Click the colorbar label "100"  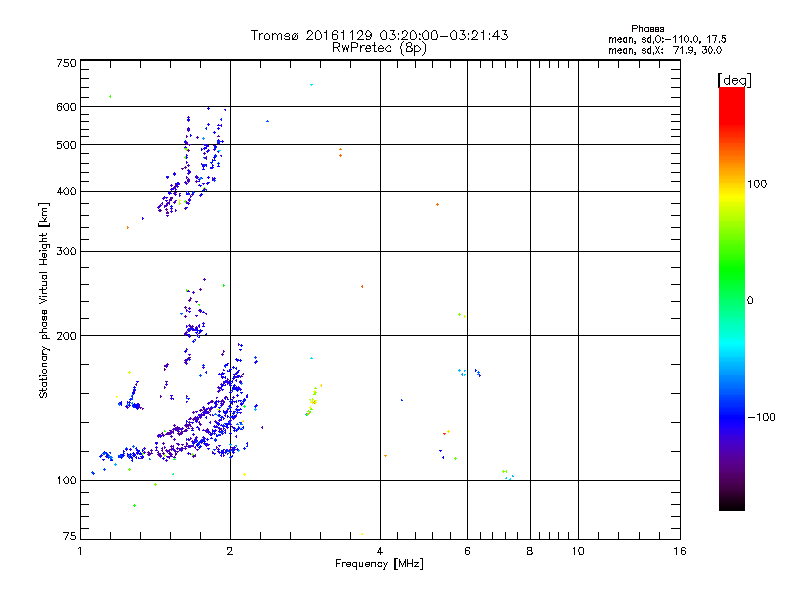coord(757,184)
